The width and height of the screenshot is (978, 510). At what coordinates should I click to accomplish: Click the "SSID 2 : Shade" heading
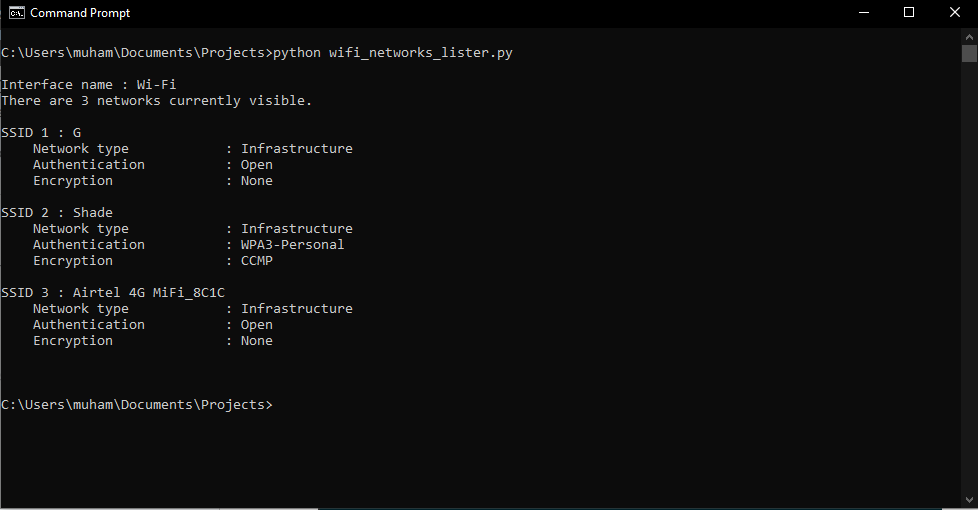click(57, 213)
